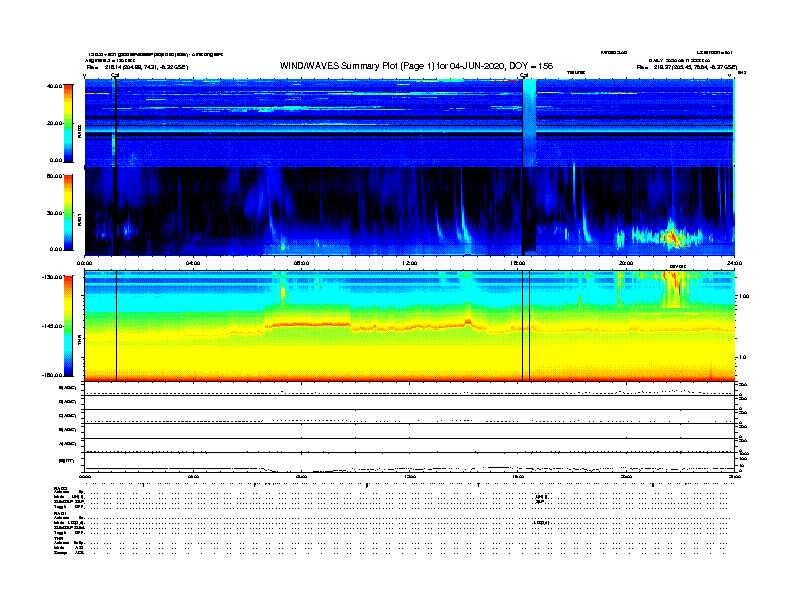The image size is (792, 612).
Task: Click the RAD1 intensity color bar
Action: 68,213
